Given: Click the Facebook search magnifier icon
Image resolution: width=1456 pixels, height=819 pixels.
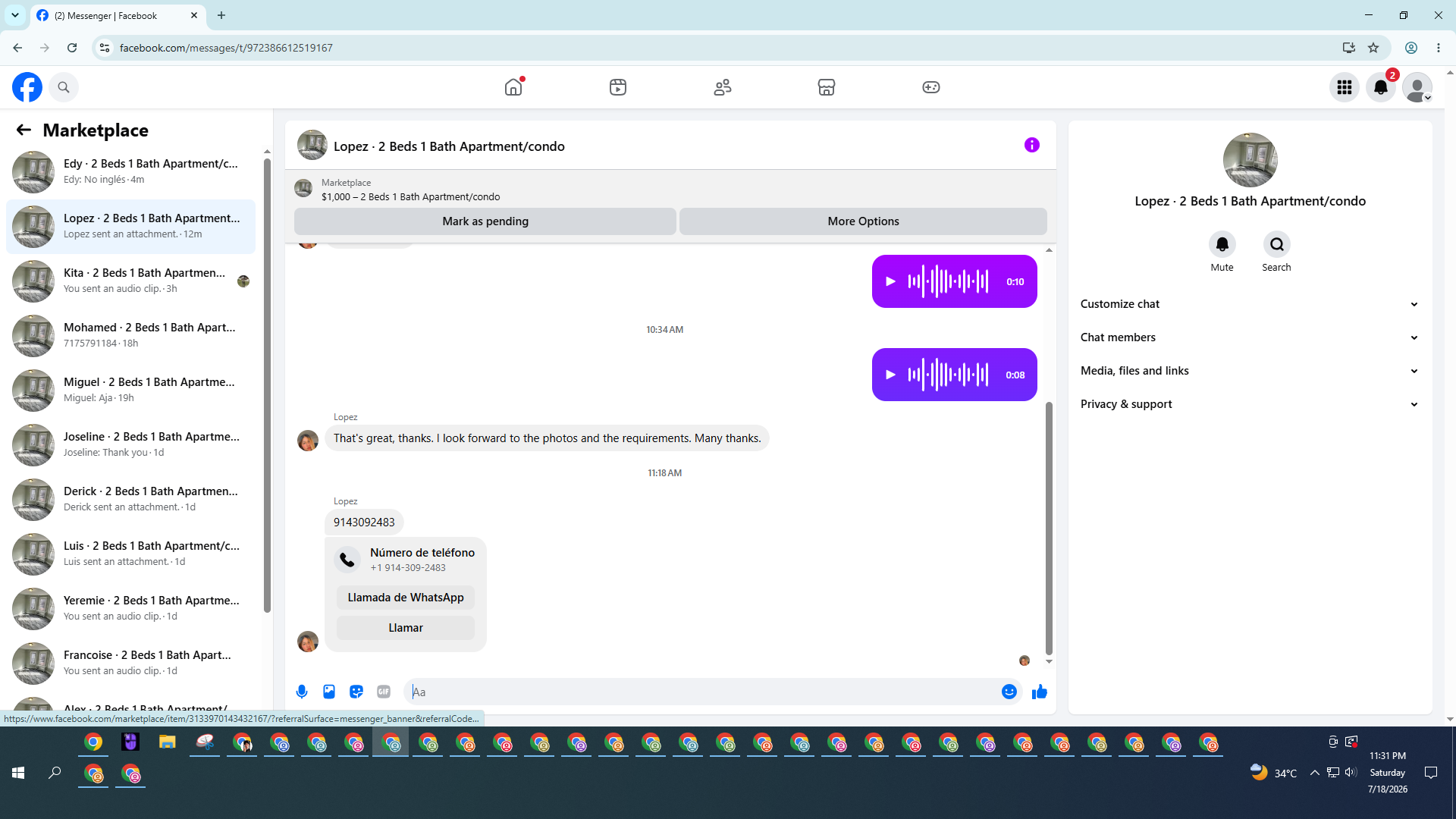Looking at the screenshot, I should [x=64, y=87].
